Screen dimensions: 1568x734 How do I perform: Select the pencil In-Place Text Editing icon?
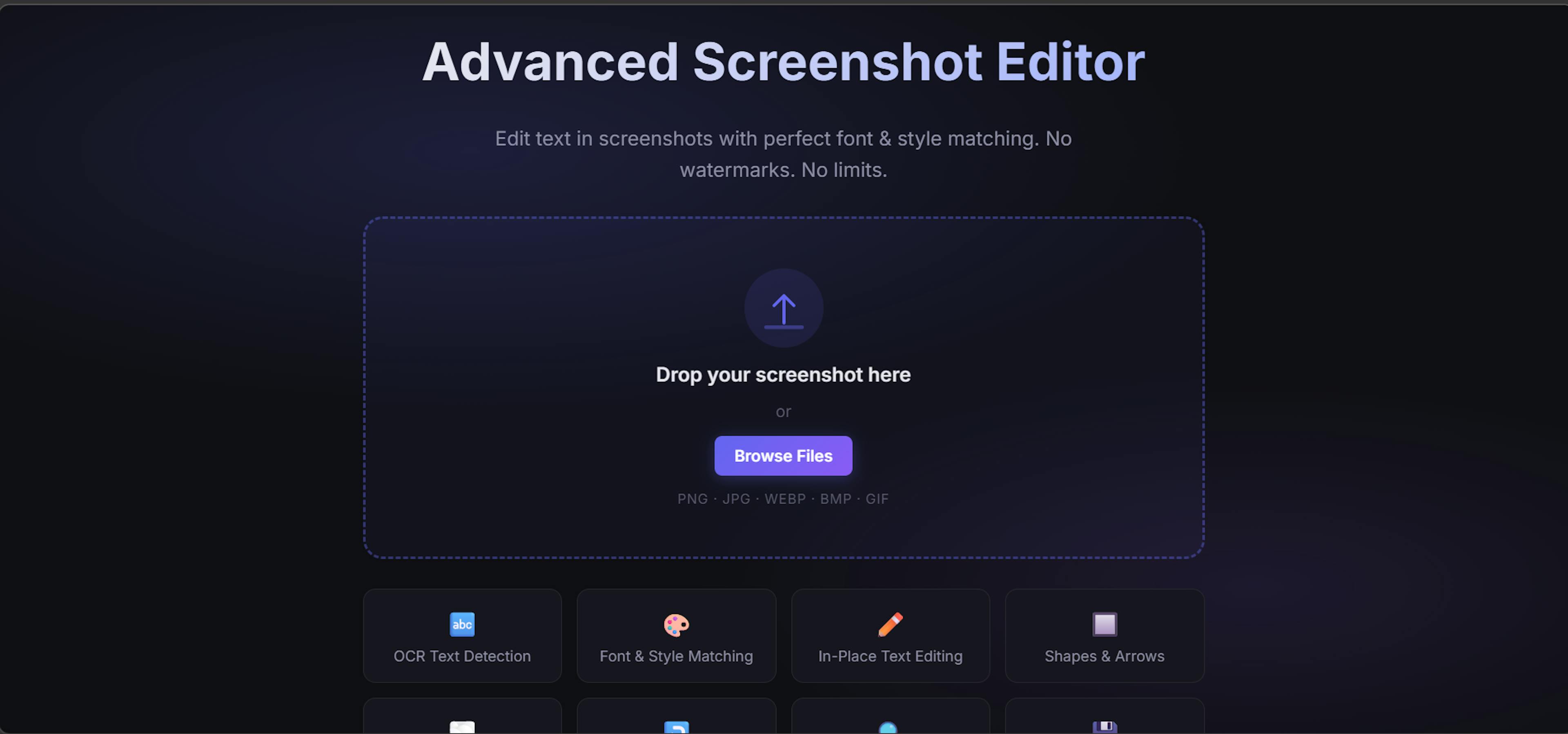pyautogui.click(x=890, y=624)
